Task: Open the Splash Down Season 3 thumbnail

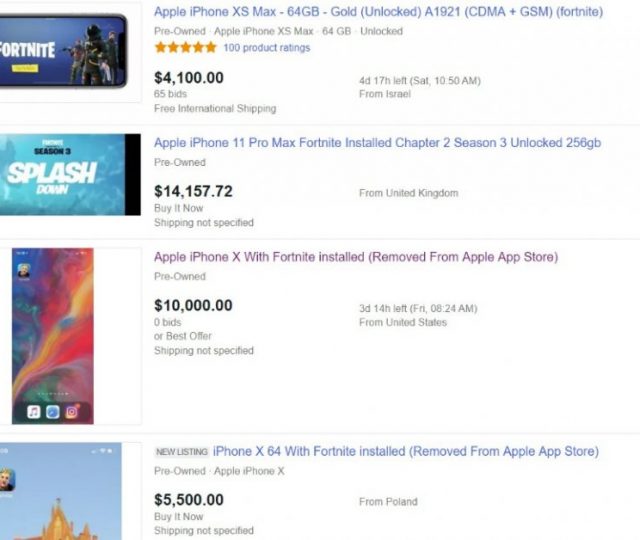Action: (x=70, y=175)
